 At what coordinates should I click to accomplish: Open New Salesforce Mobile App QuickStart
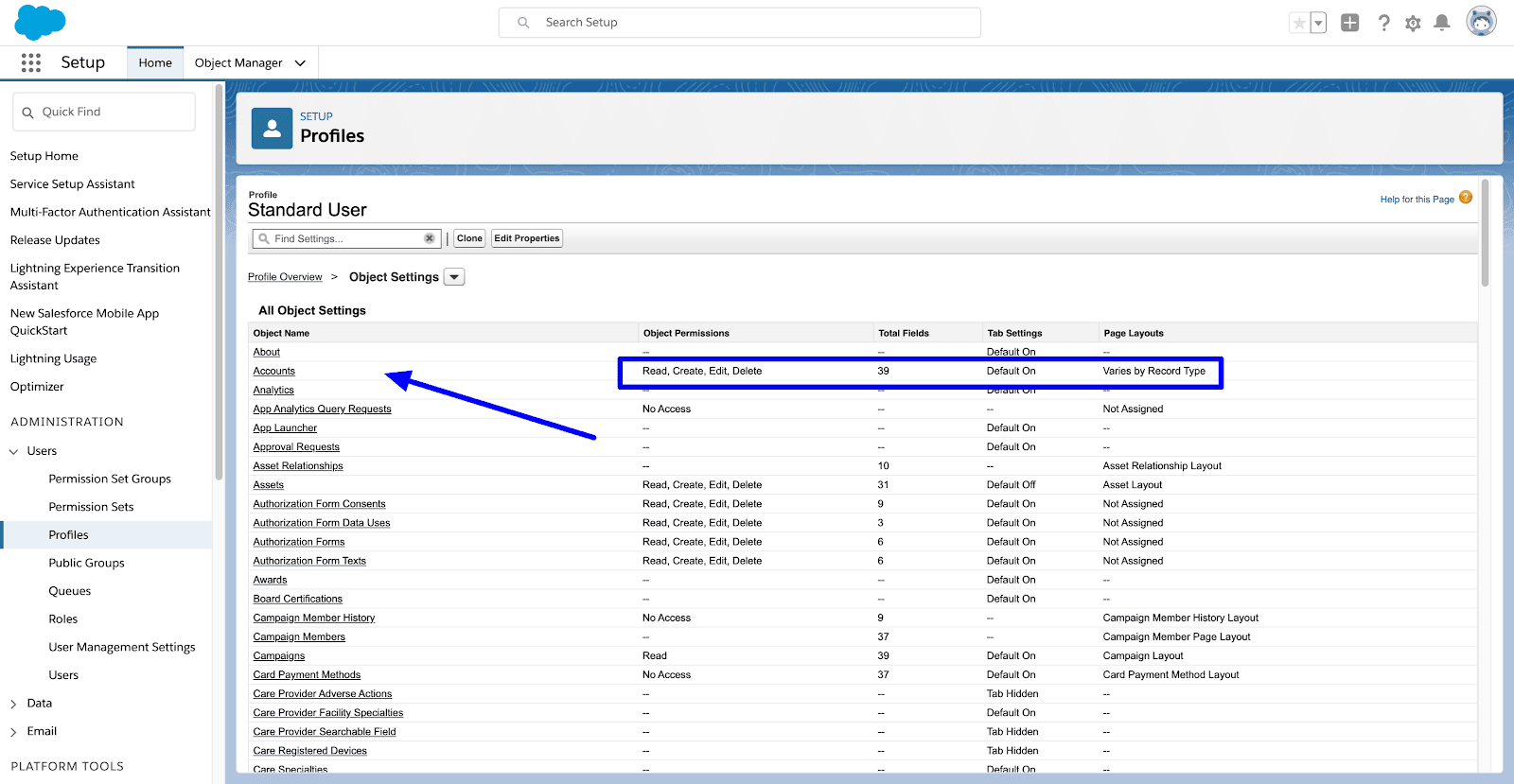(84, 322)
